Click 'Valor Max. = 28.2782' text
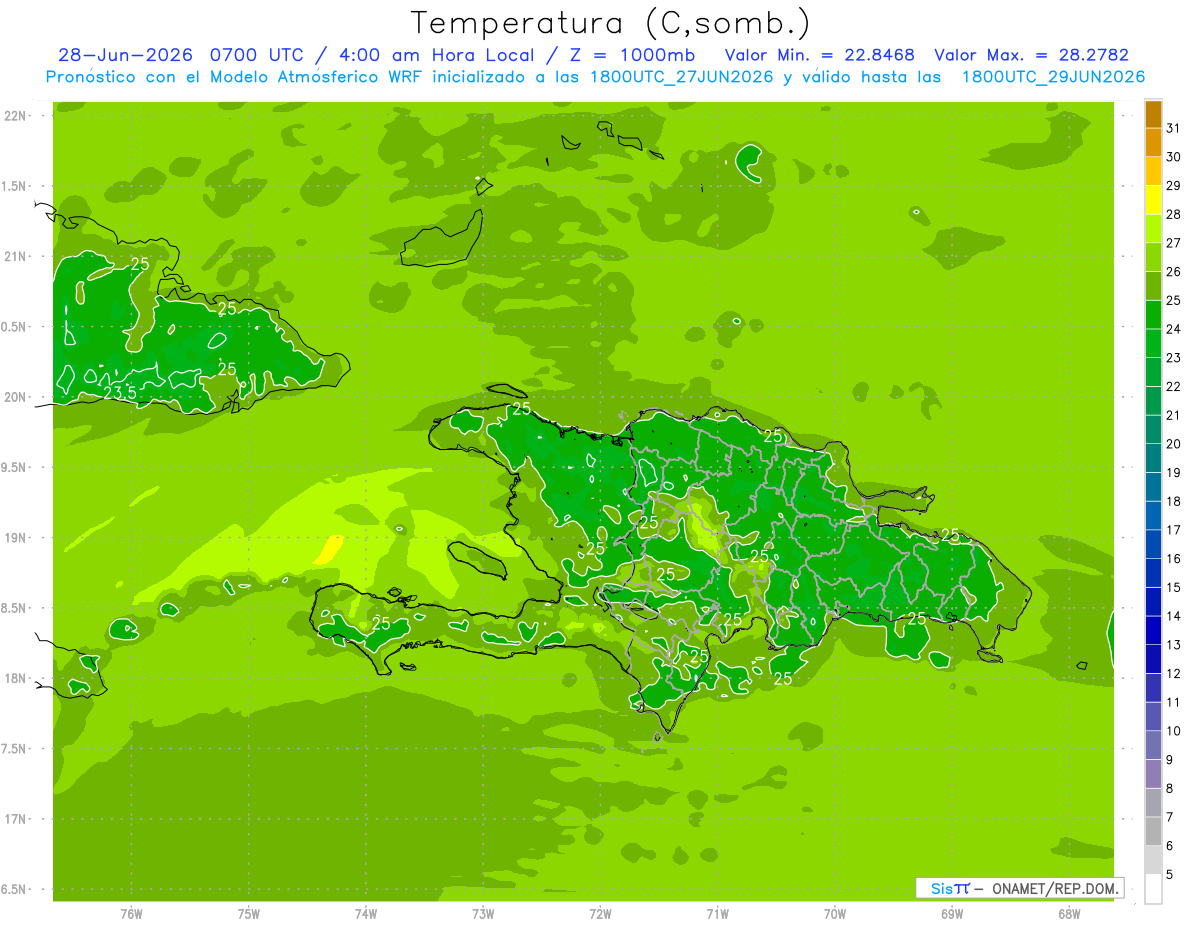This screenshot has width=1200, height=927. click(x=1031, y=55)
